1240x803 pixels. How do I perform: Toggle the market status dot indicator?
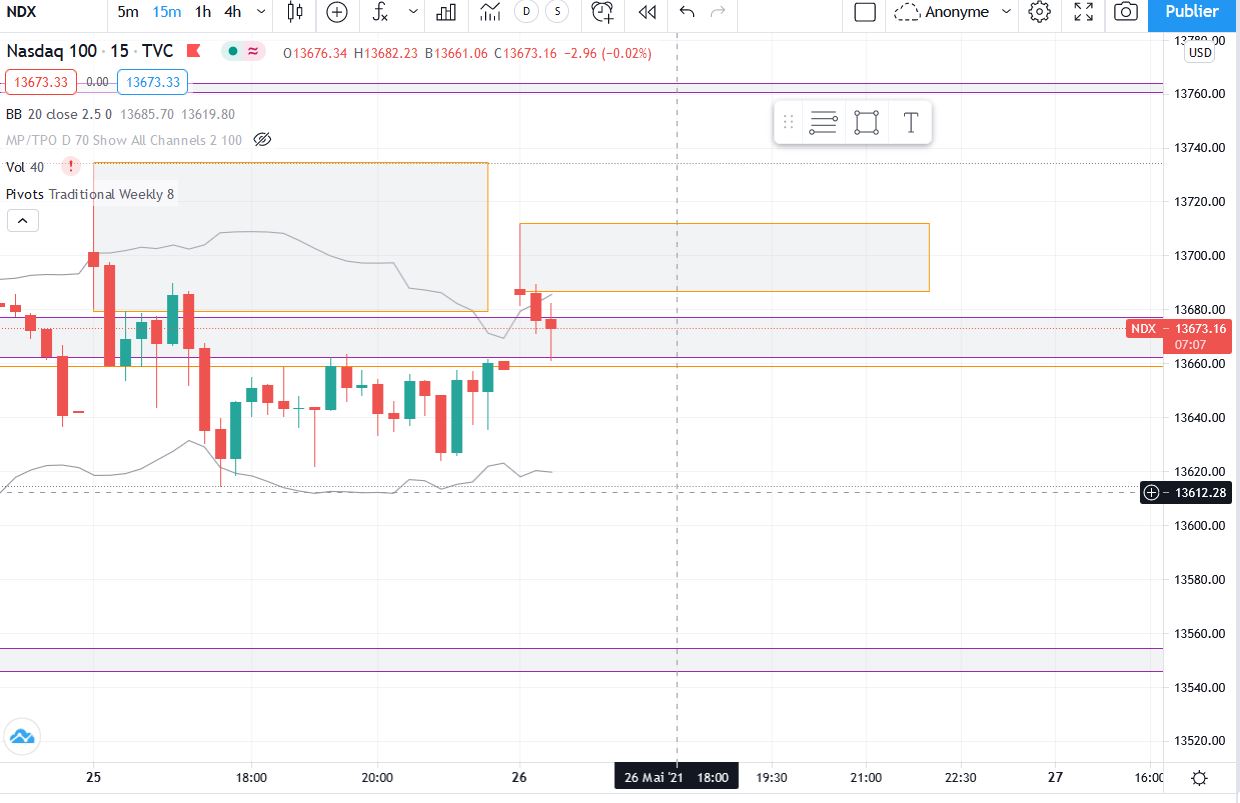tap(232, 52)
